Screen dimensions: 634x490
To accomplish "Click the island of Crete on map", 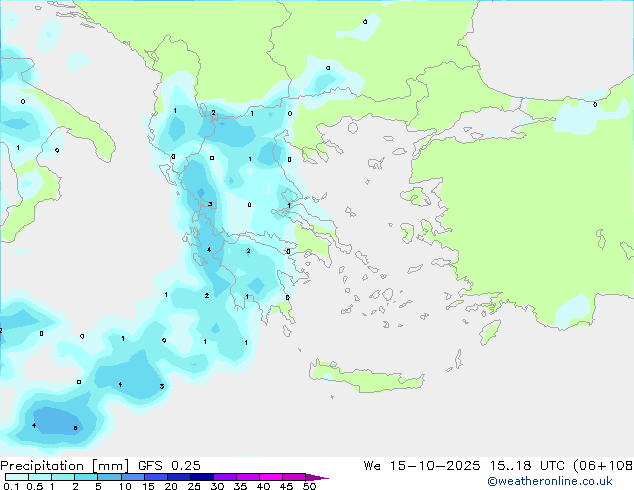I will [x=366, y=377].
